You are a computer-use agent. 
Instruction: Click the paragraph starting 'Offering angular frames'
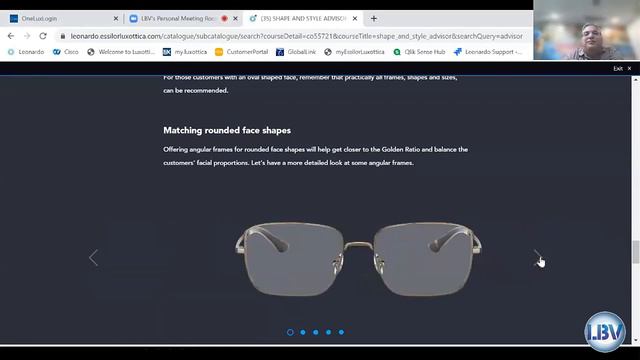click(316, 156)
